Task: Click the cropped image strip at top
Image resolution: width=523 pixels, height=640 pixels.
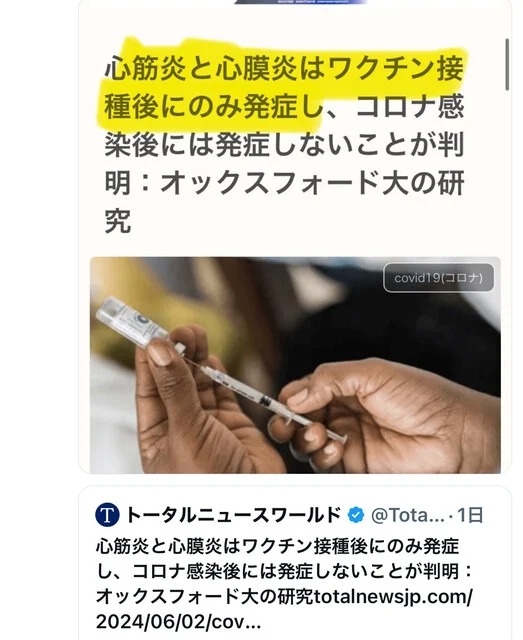Action: coord(300,2)
